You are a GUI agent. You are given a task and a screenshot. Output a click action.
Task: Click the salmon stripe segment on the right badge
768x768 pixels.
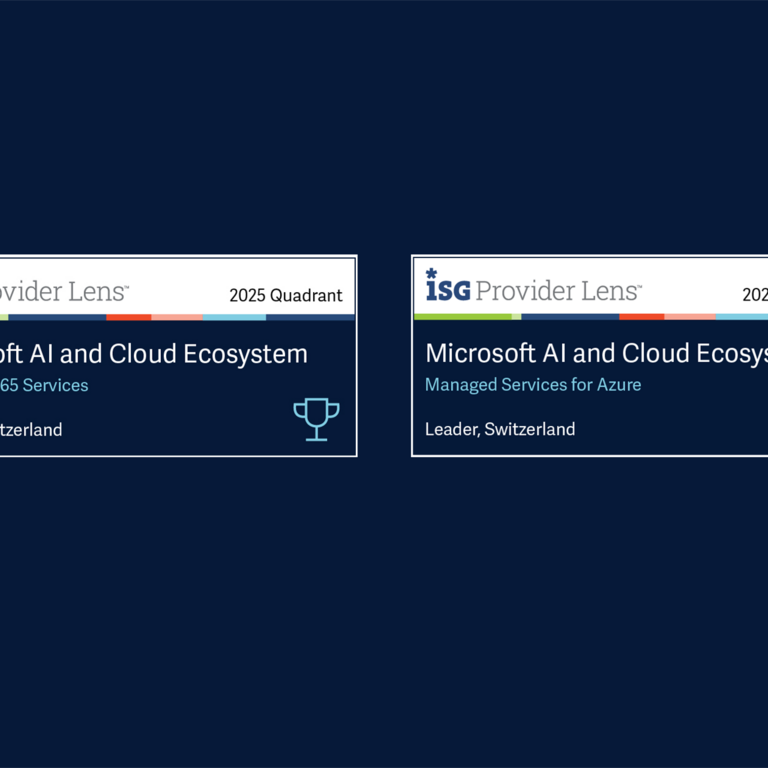click(690, 317)
